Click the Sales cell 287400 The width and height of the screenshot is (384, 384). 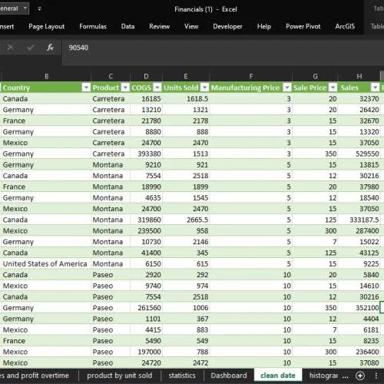click(x=359, y=231)
